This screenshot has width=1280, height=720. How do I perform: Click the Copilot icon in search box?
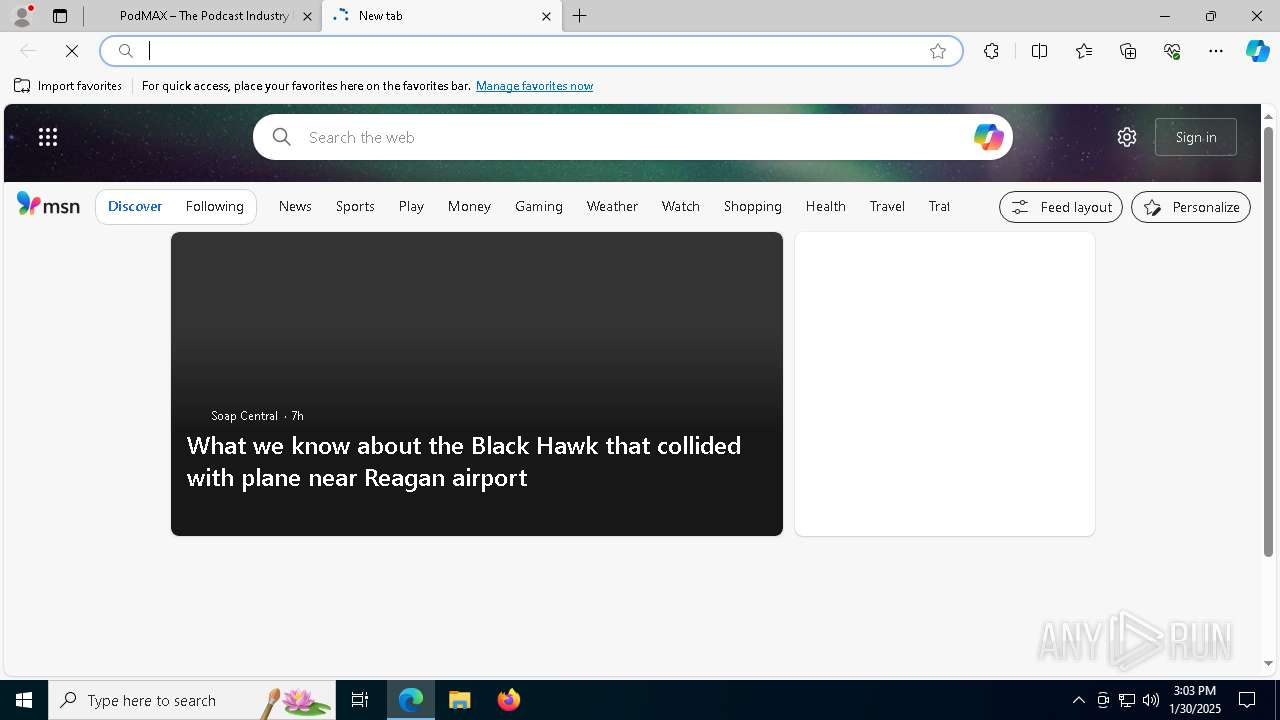coord(988,137)
